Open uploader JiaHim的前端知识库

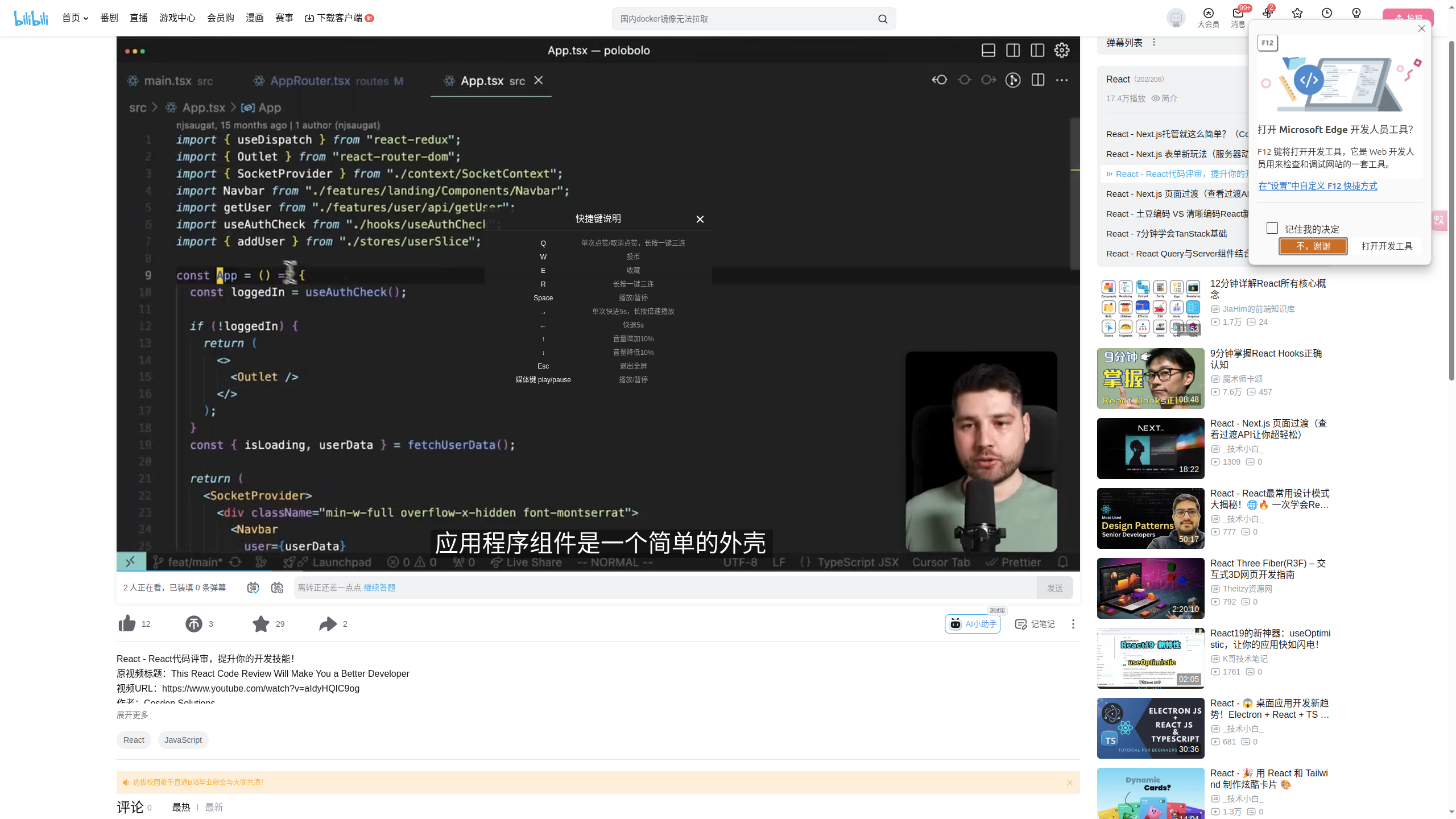point(1258,309)
